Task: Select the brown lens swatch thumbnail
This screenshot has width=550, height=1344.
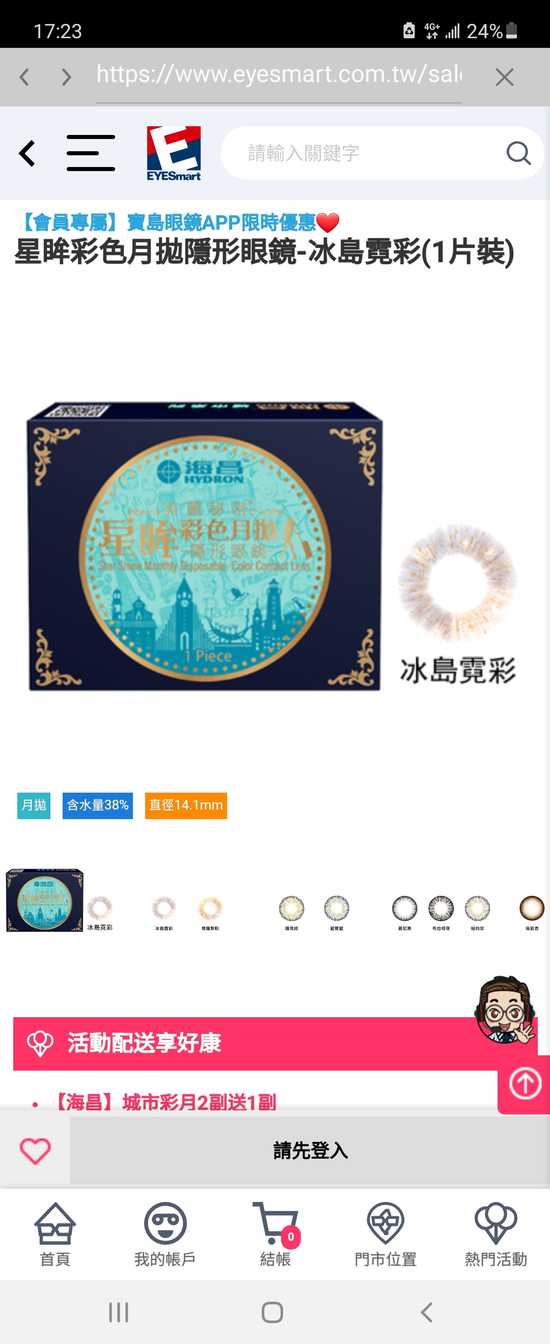Action: tap(532, 908)
